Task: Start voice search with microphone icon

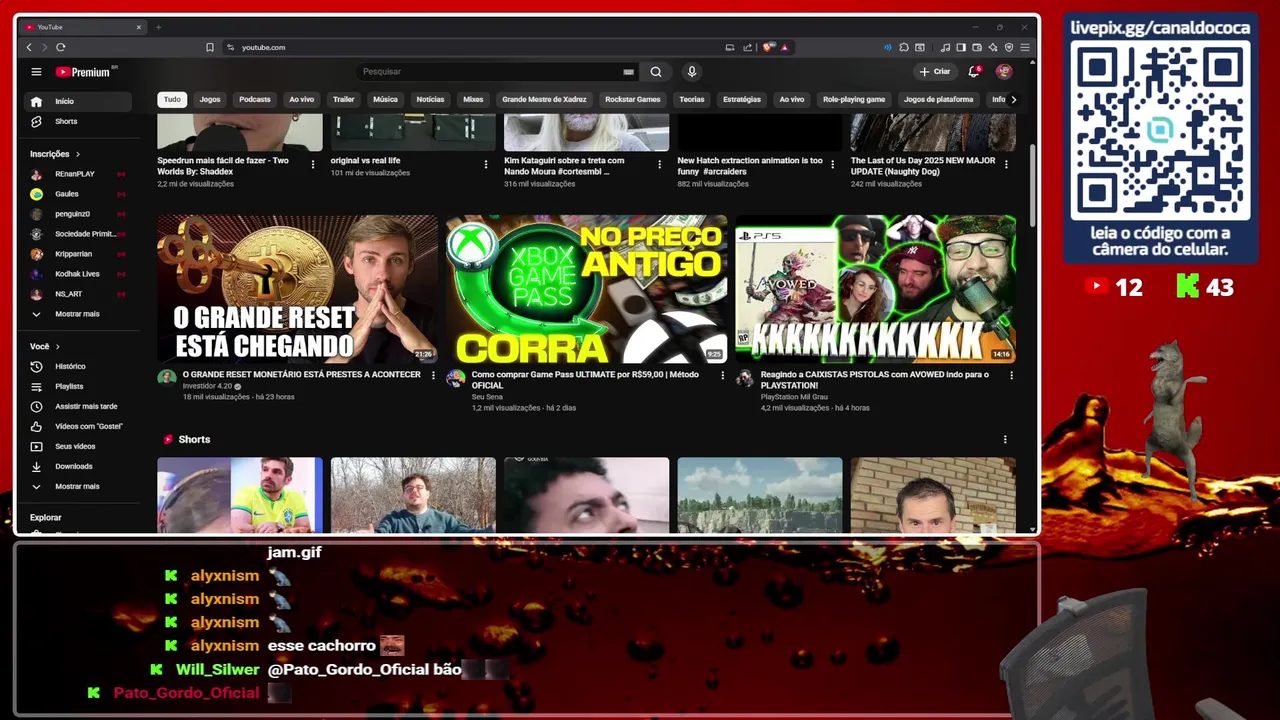Action: [x=691, y=72]
